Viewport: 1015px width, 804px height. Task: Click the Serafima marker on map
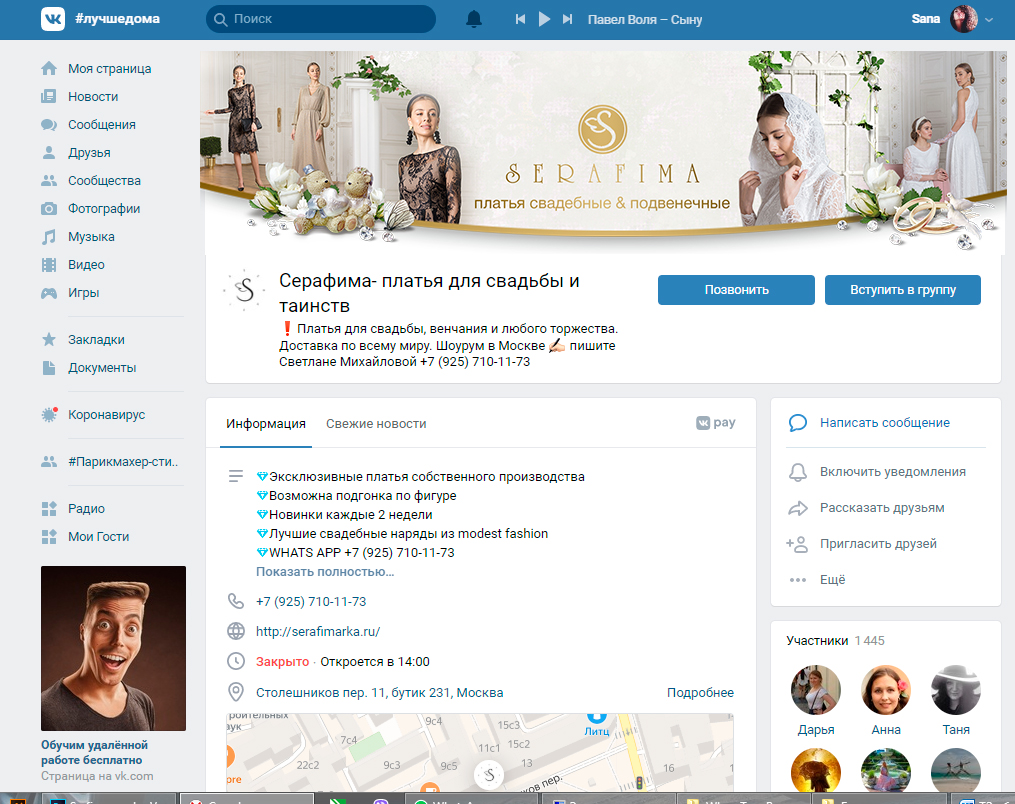[489, 775]
